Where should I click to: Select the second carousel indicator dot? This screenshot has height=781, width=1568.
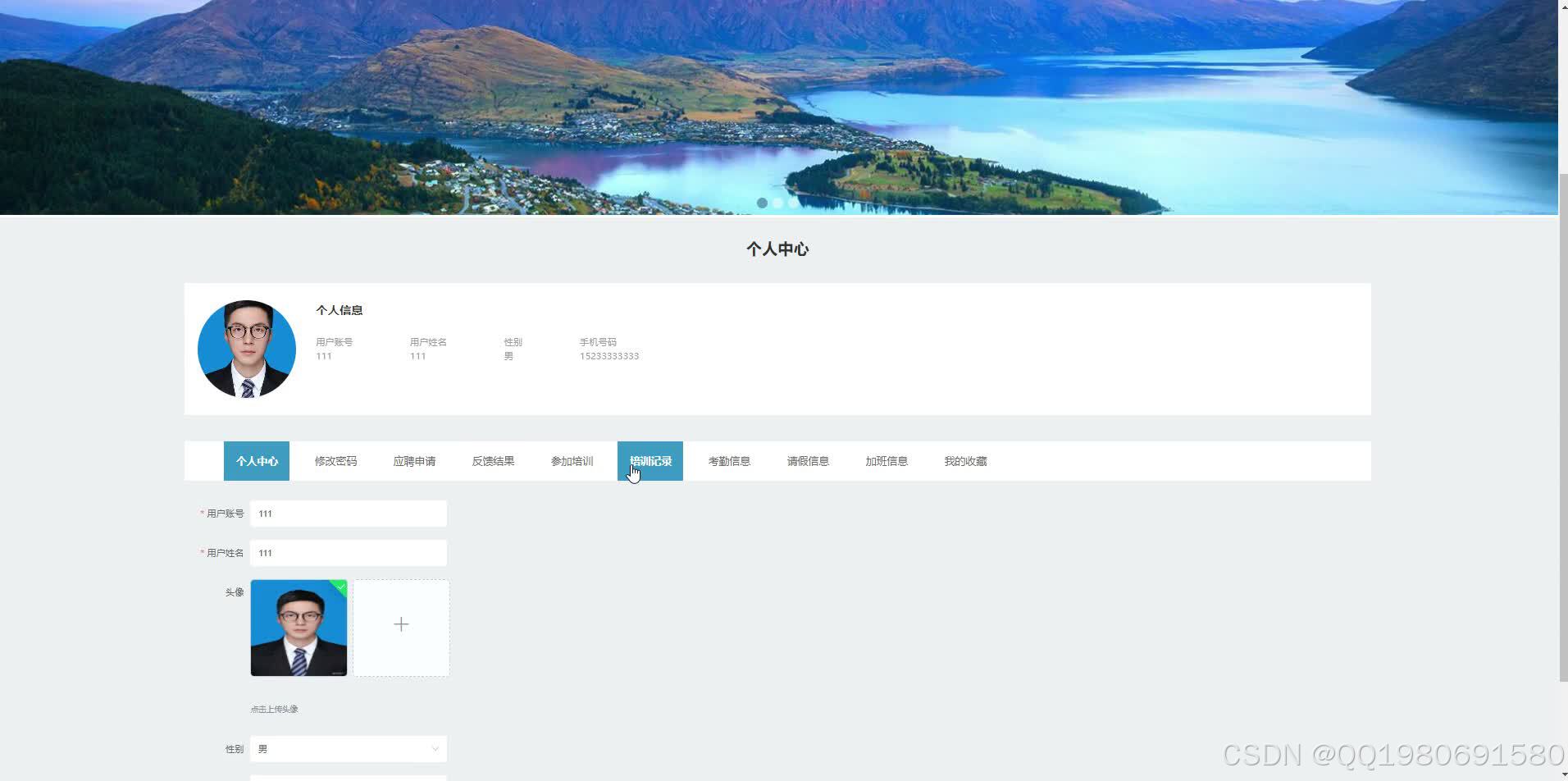coord(777,203)
